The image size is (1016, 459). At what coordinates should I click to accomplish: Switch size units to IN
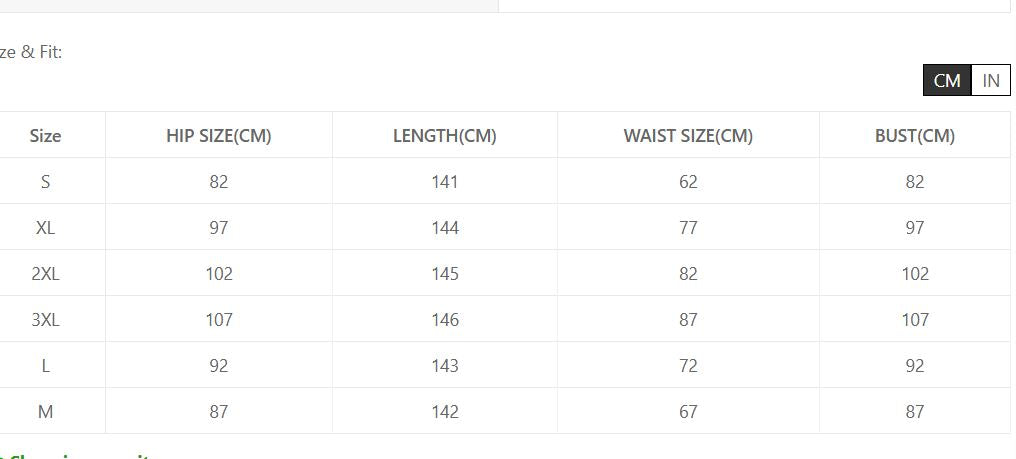pos(991,81)
